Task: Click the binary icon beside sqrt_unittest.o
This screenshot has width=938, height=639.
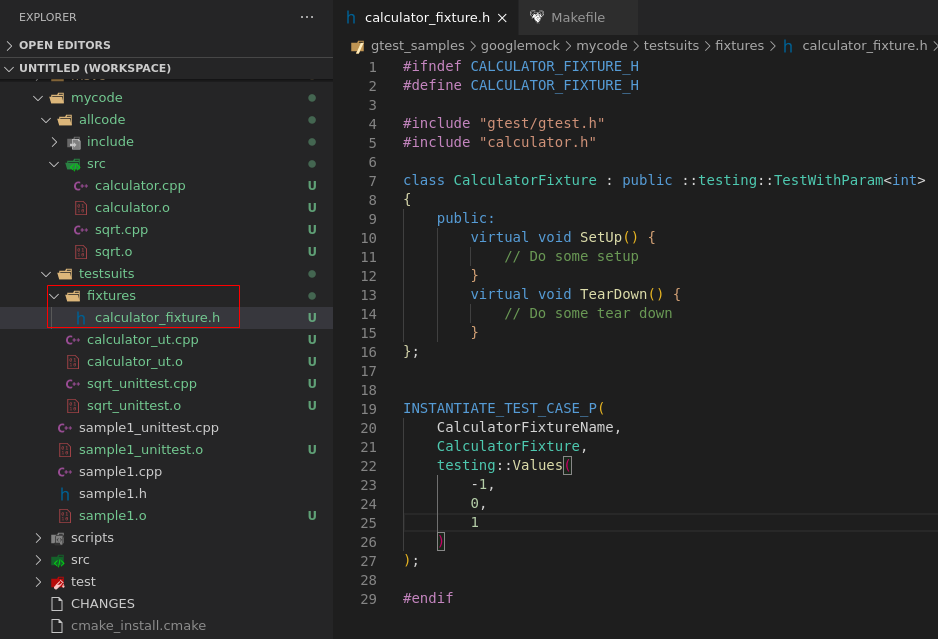Action: [x=73, y=406]
